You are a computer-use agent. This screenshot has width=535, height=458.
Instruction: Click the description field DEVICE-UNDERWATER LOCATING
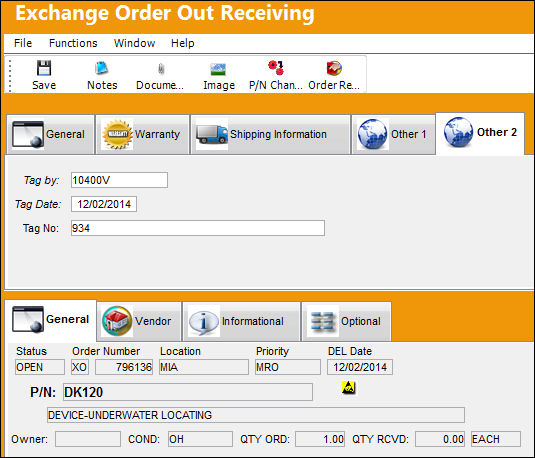256,415
